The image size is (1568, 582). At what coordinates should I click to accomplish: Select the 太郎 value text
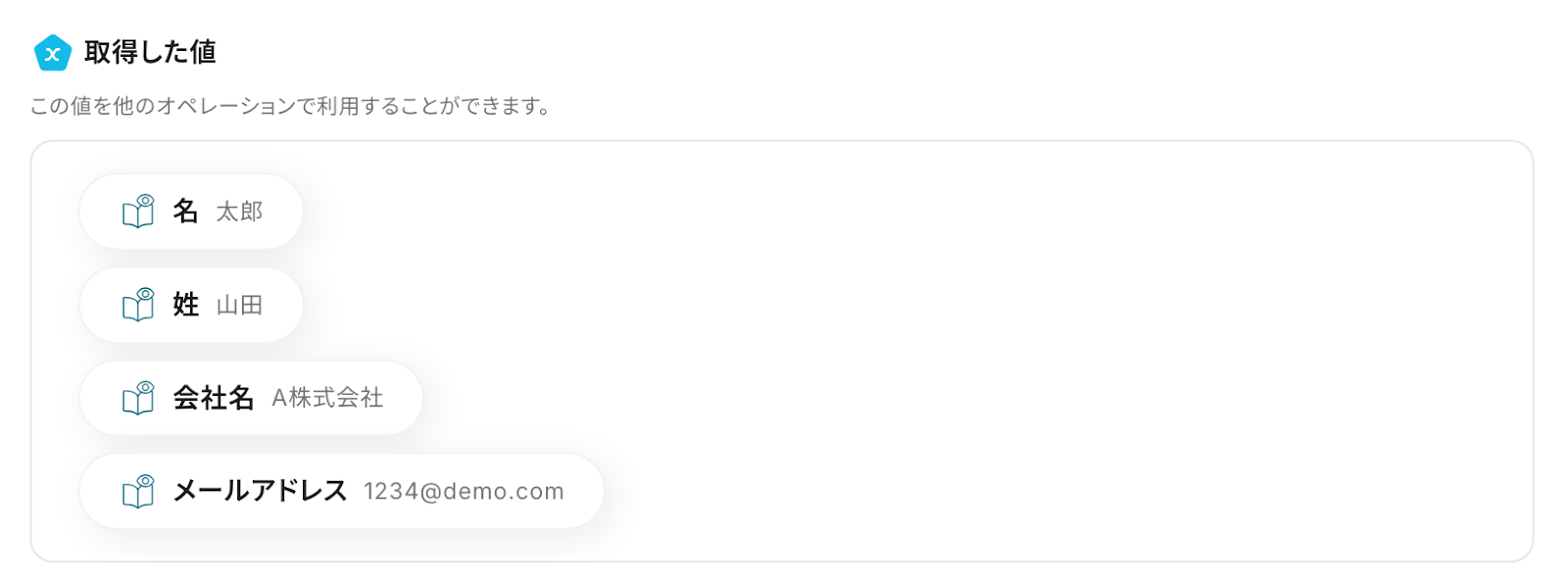coord(239,212)
